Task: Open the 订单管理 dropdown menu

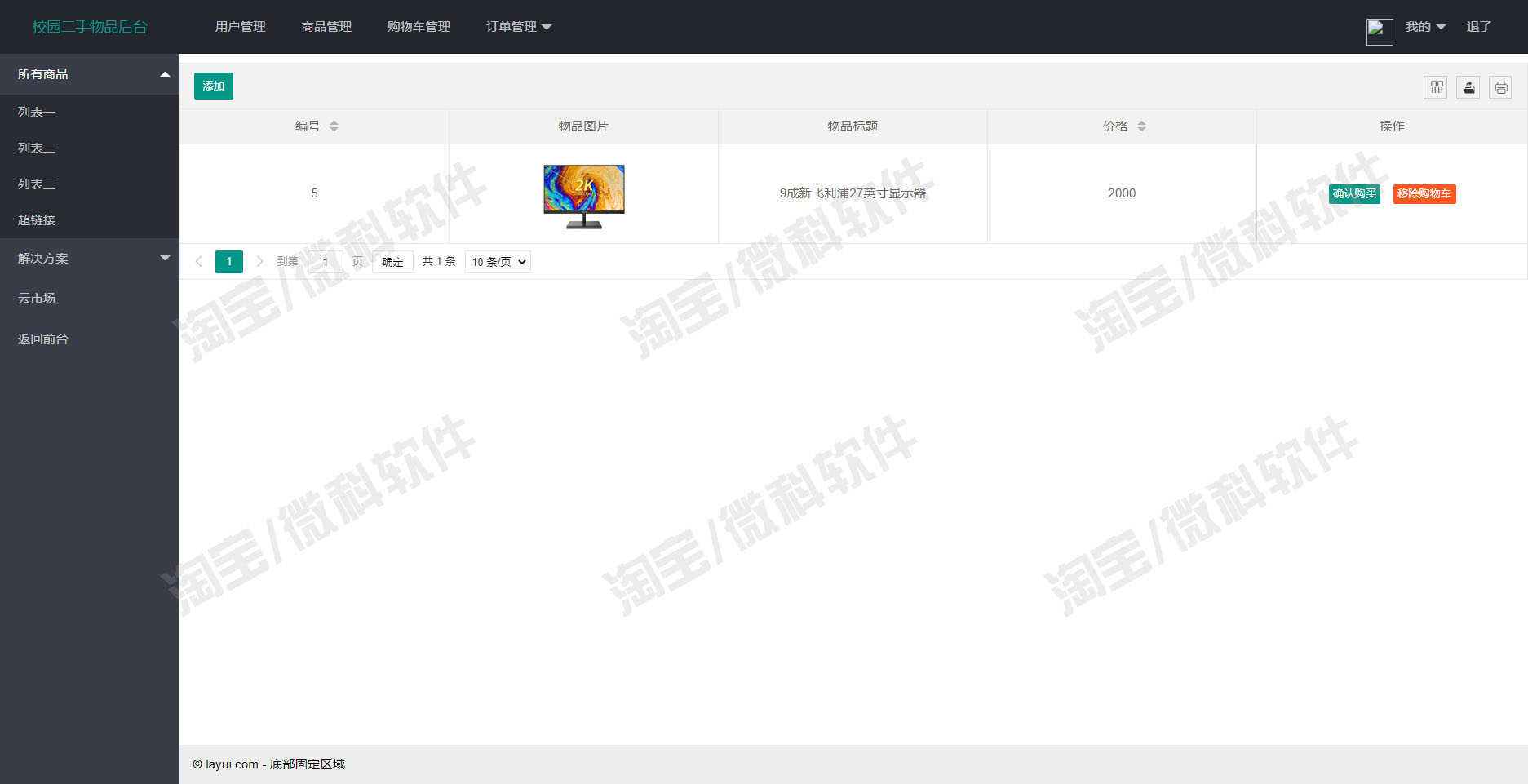Action: (x=519, y=27)
